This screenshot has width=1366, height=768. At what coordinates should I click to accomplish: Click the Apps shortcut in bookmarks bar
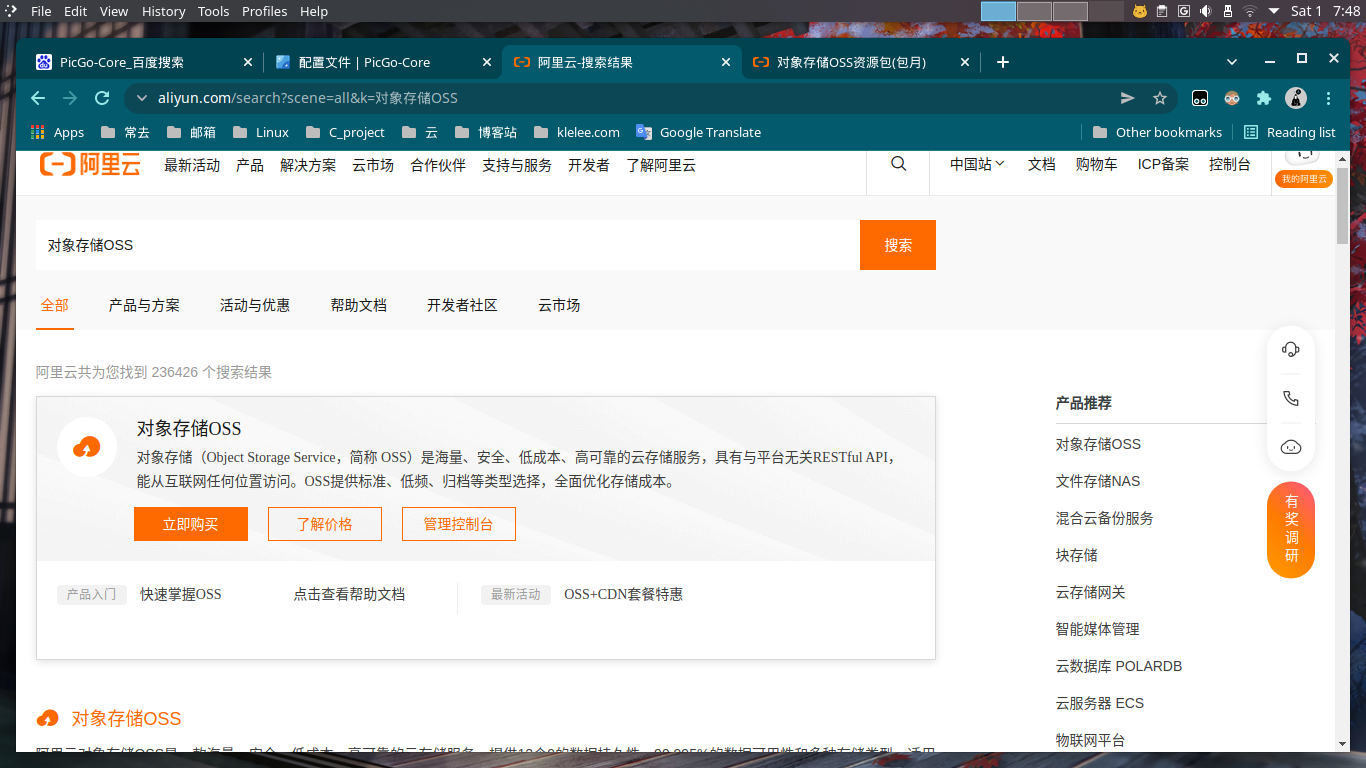tap(58, 132)
